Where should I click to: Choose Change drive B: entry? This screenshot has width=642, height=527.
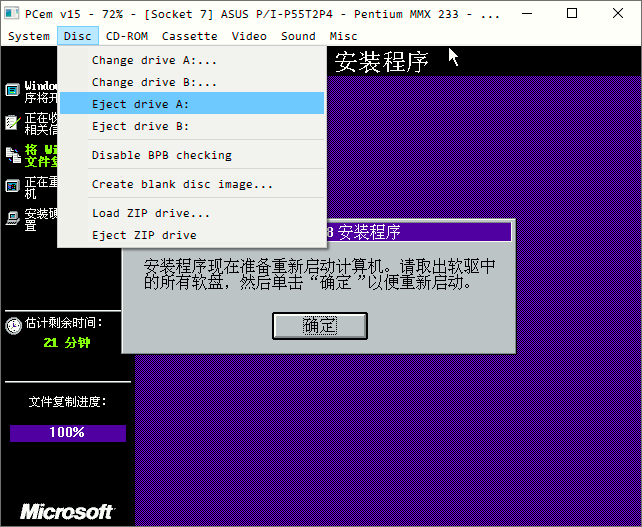click(192, 82)
